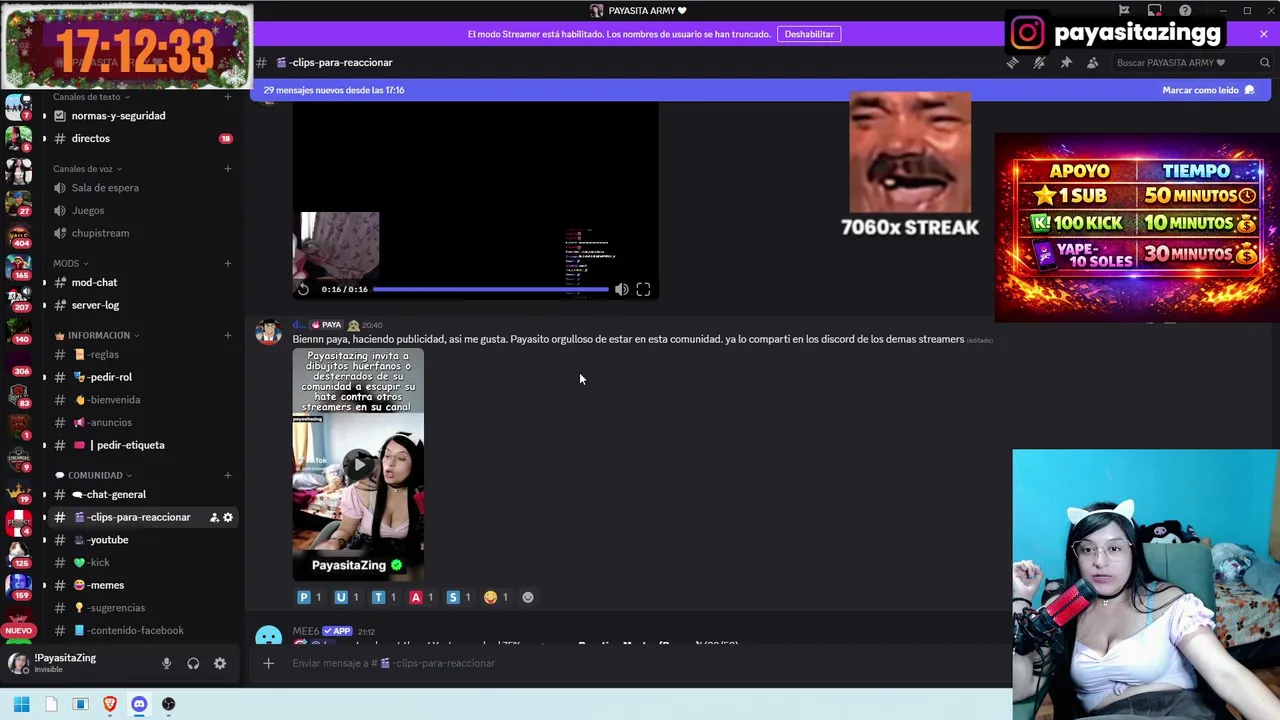Click the video progress bar
This screenshot has height=720, width=1280.
490,289
